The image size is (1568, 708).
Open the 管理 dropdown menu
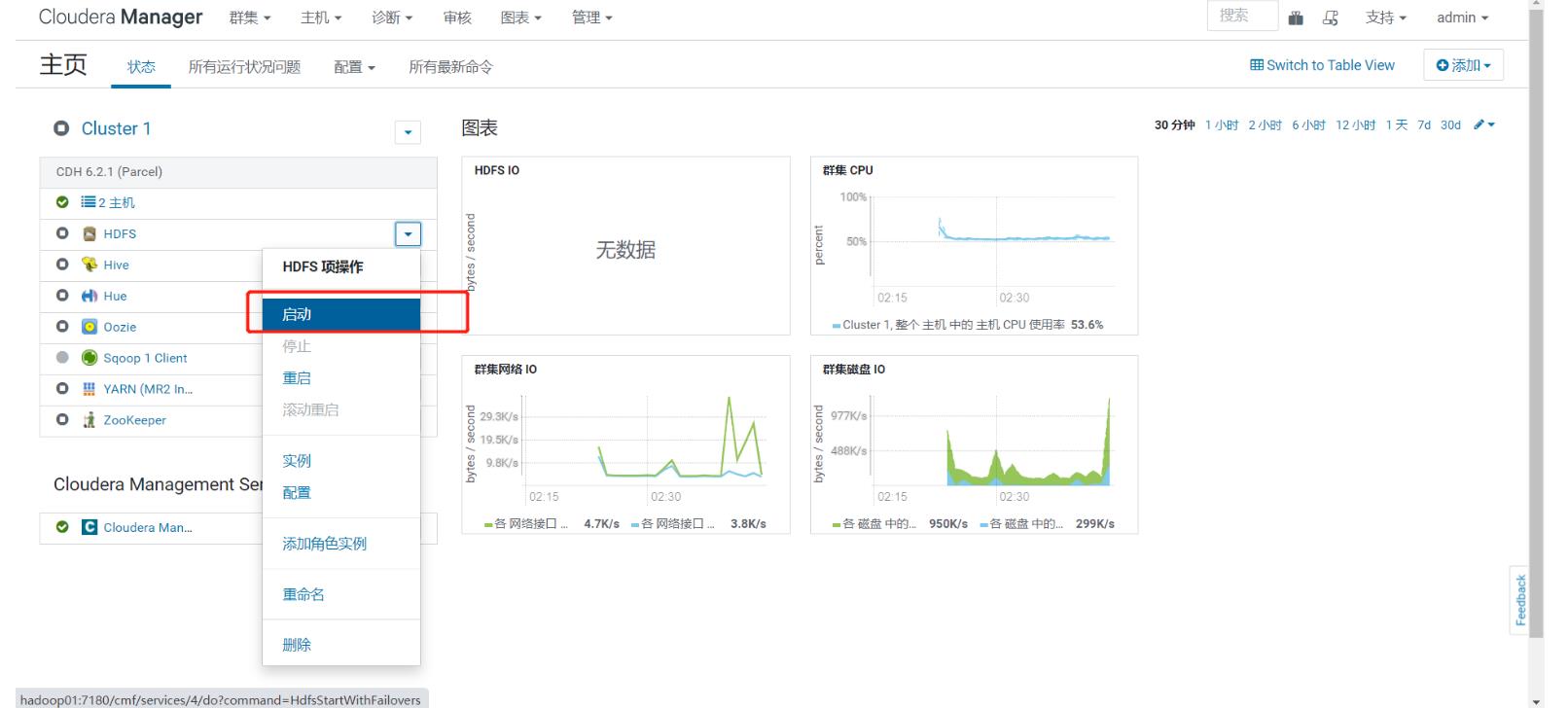591,18
